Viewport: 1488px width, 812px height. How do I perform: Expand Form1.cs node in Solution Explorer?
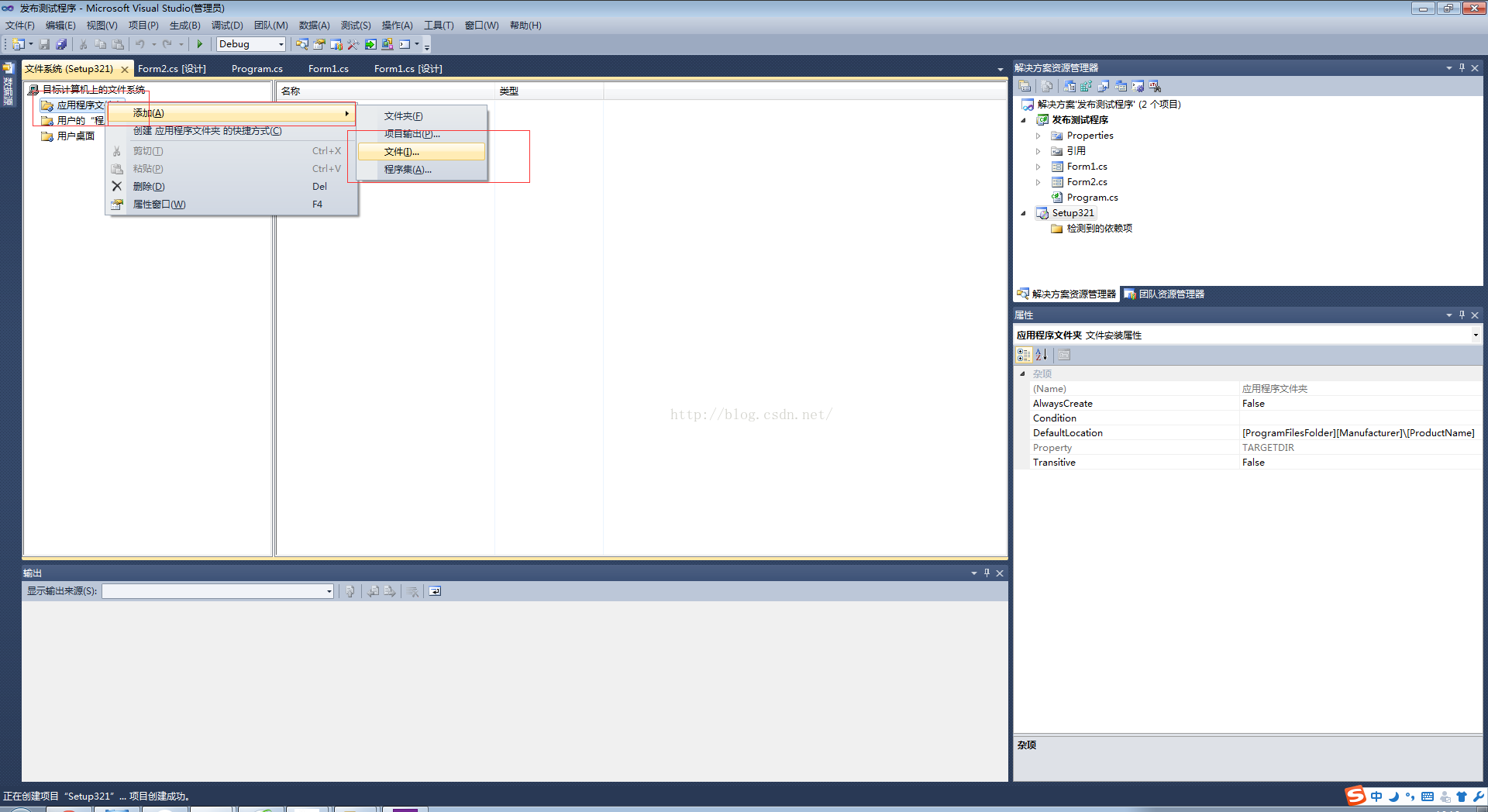tap(1038, 167)
